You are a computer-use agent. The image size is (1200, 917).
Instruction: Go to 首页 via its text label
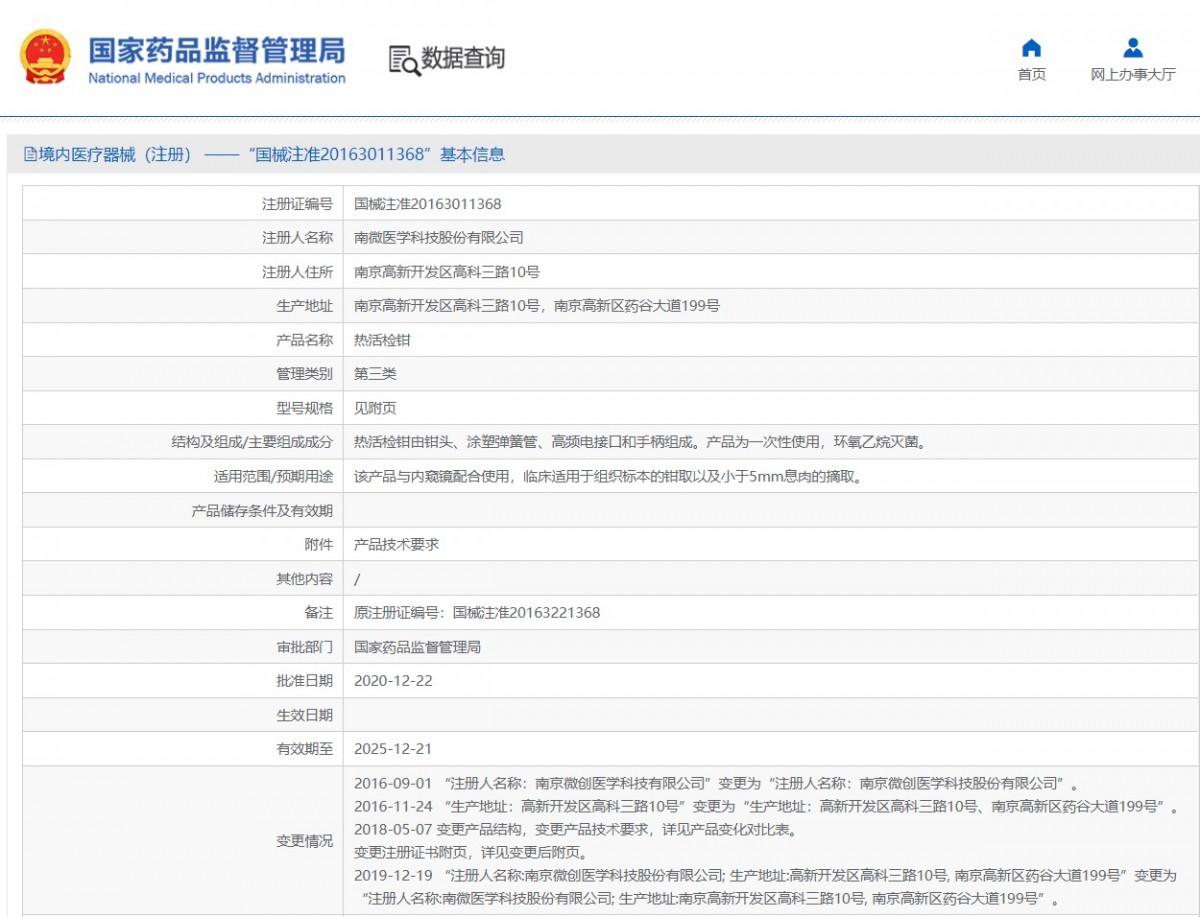1031,75
